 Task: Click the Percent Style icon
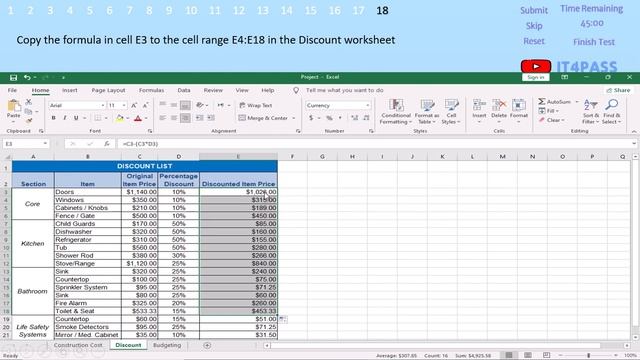[x=329, y=118]
